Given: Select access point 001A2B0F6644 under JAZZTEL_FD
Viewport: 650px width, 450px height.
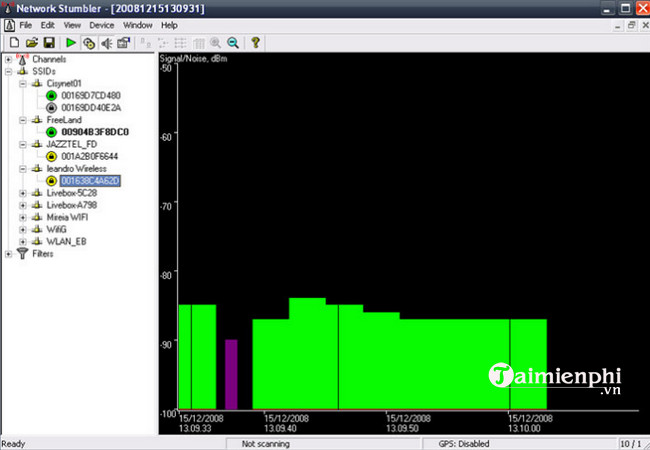Looking at the screenshot, I should pos(89,156).
